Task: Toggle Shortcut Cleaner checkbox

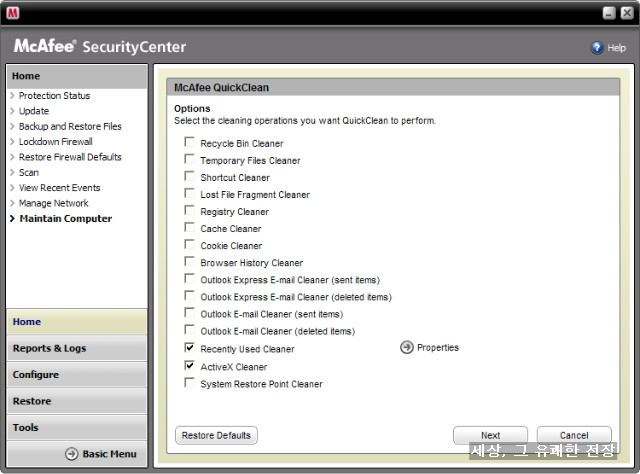Action: point(189,176)
